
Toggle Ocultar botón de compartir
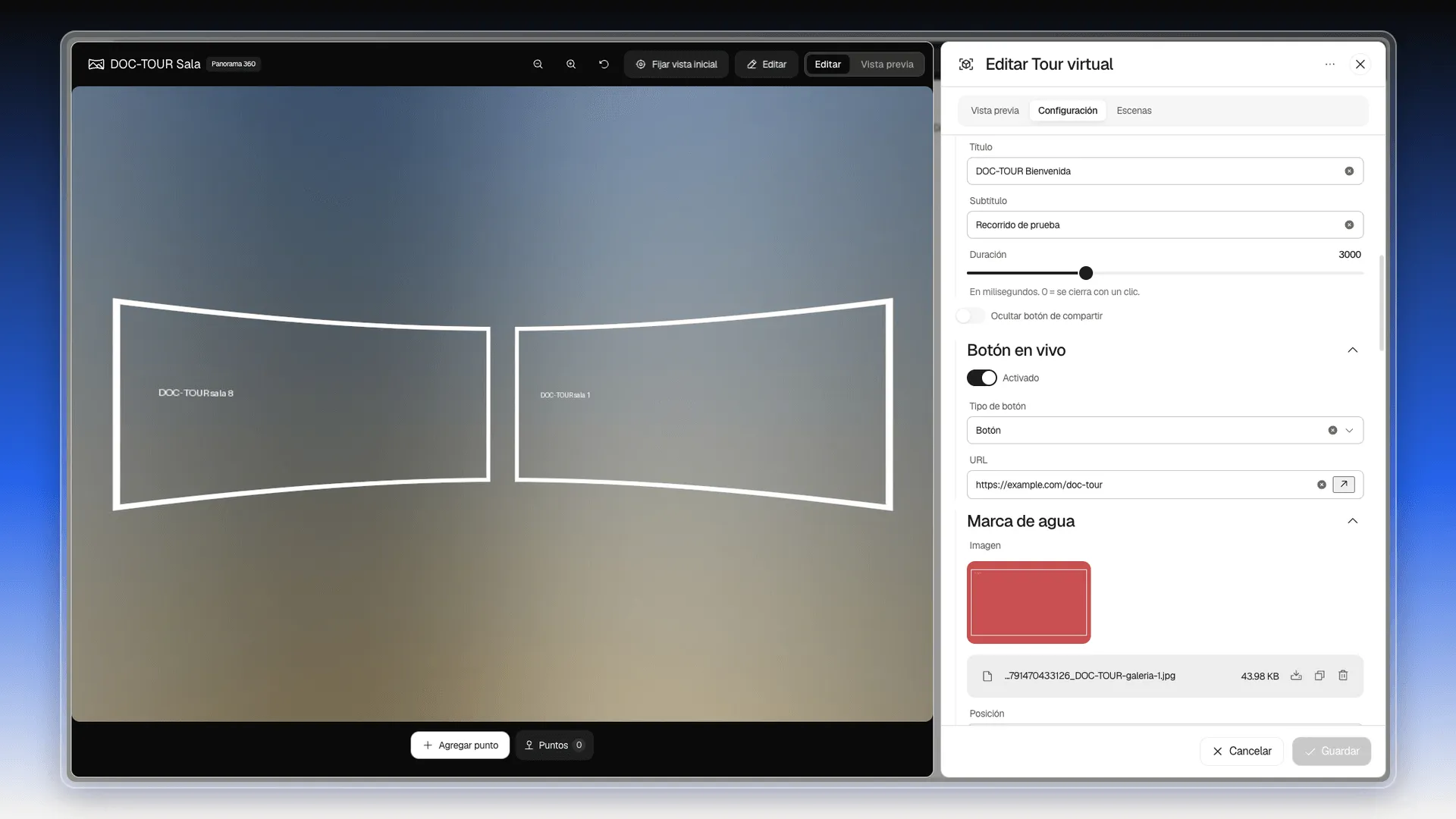970,316
